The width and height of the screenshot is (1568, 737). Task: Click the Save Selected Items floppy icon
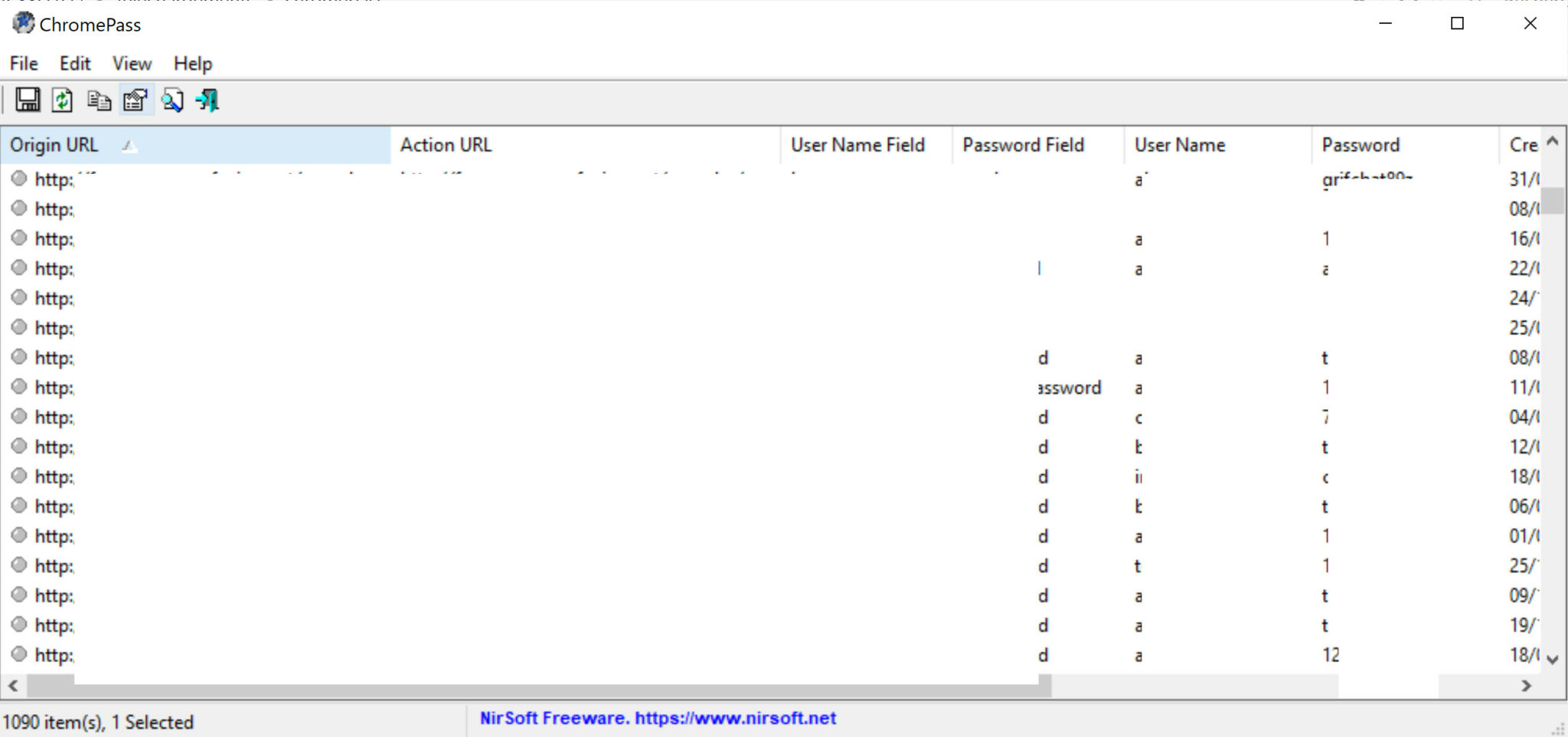pos(28,100)
